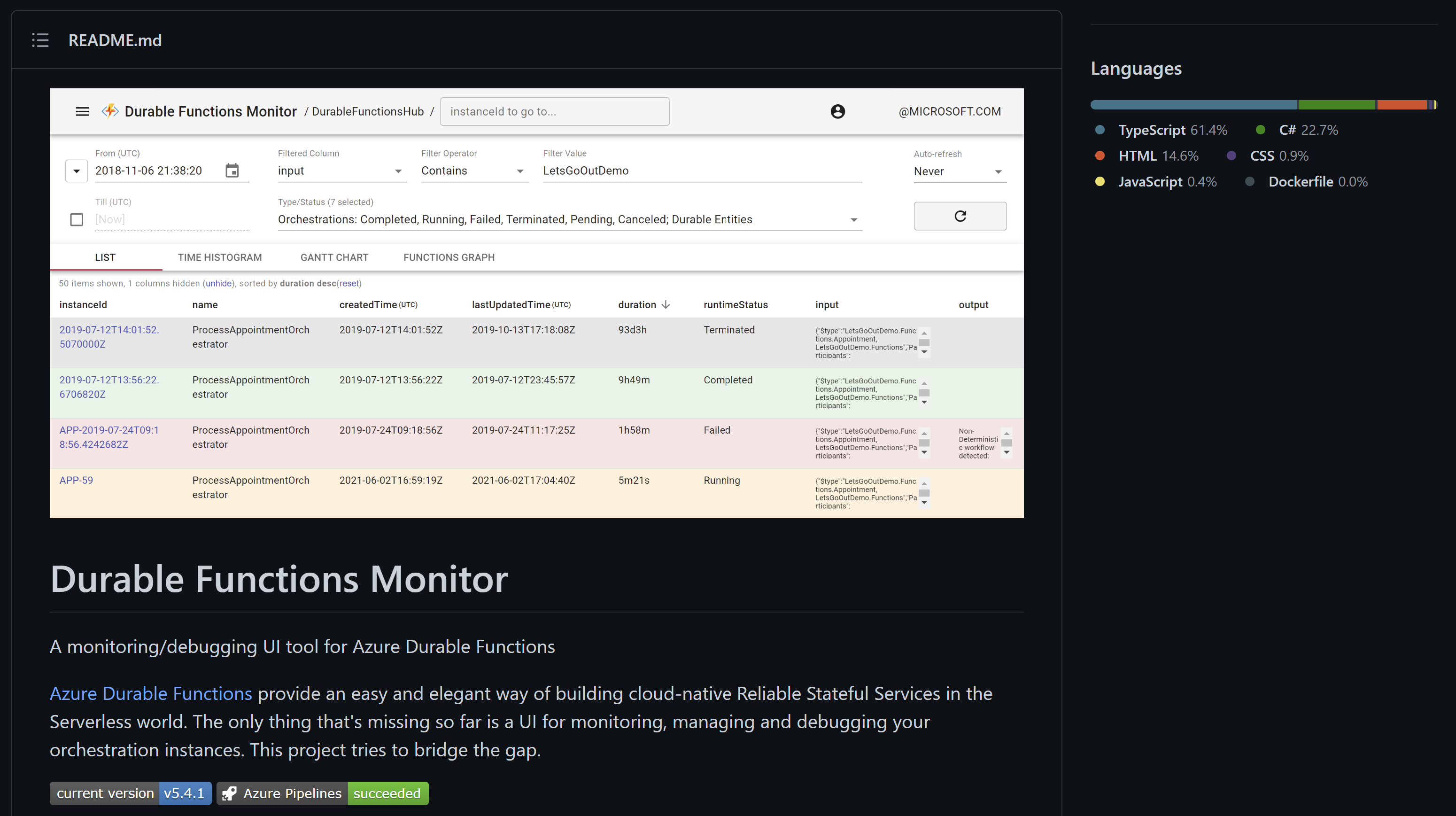Expand the Type/Status selection dropdown
Screen dimensions: 1456x816
[853, 220]
